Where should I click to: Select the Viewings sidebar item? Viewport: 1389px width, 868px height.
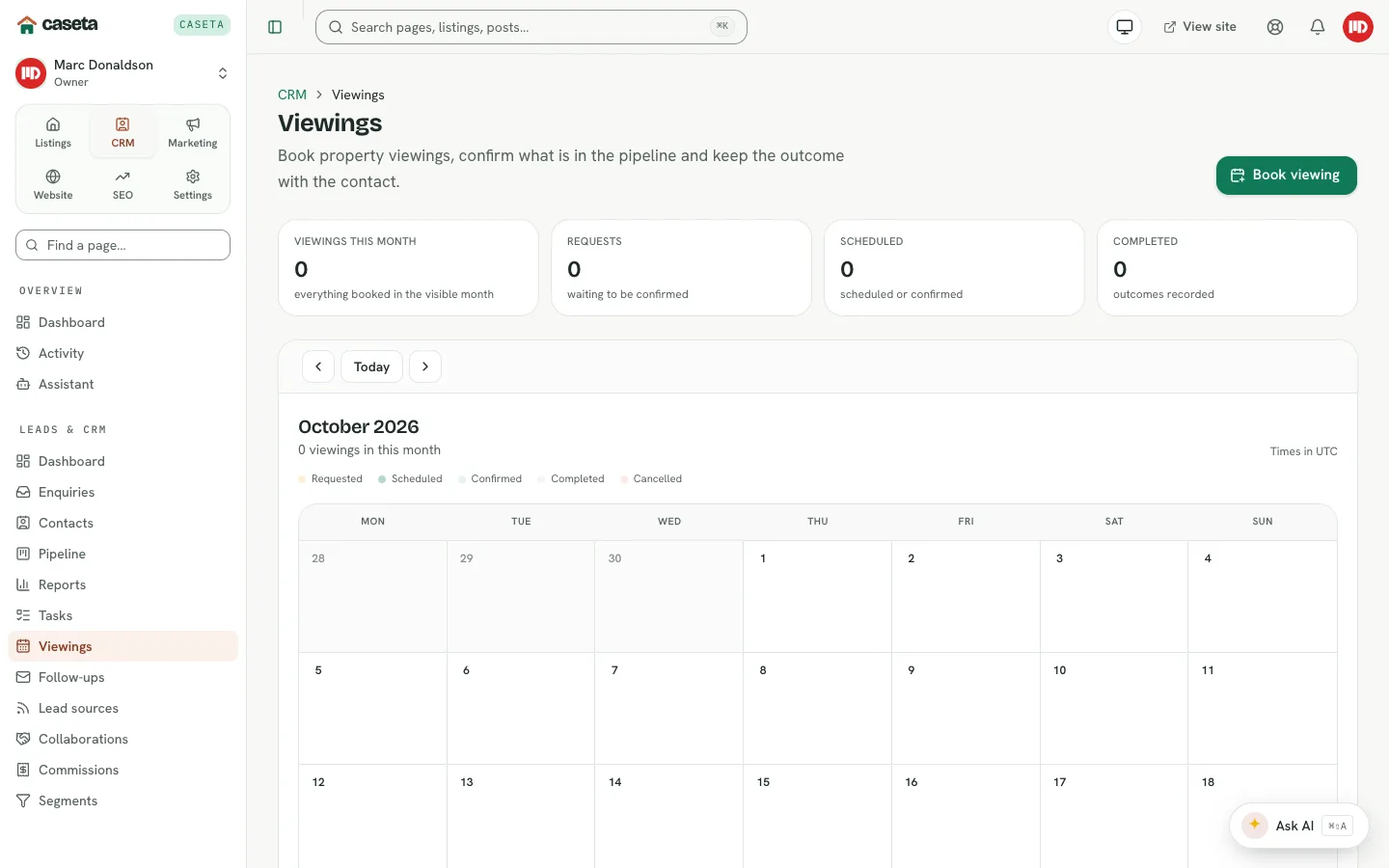[x=123, y=646]
